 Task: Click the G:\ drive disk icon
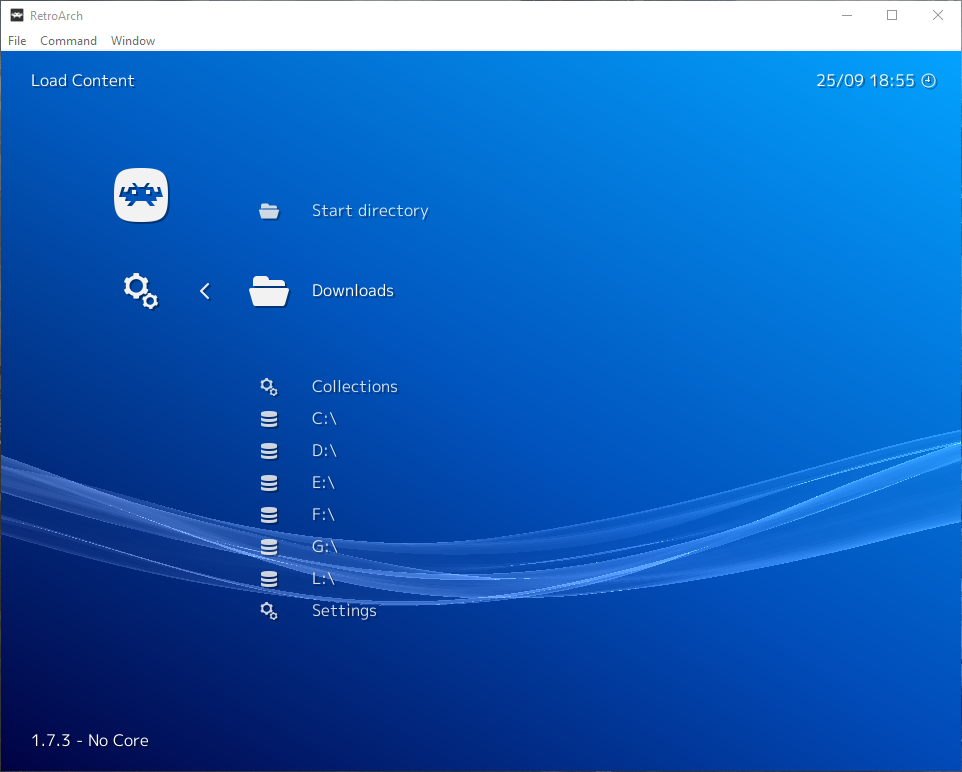click(x=268, y=547)
